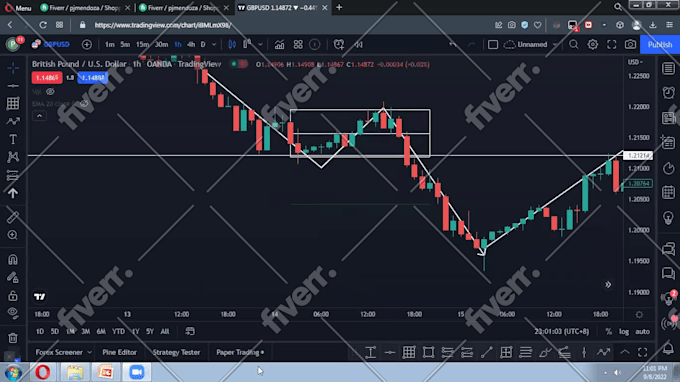The image size is (680, 382).
Task: Select the 5m timeframe
Action: pyautogui.click(x=125, y=44)
